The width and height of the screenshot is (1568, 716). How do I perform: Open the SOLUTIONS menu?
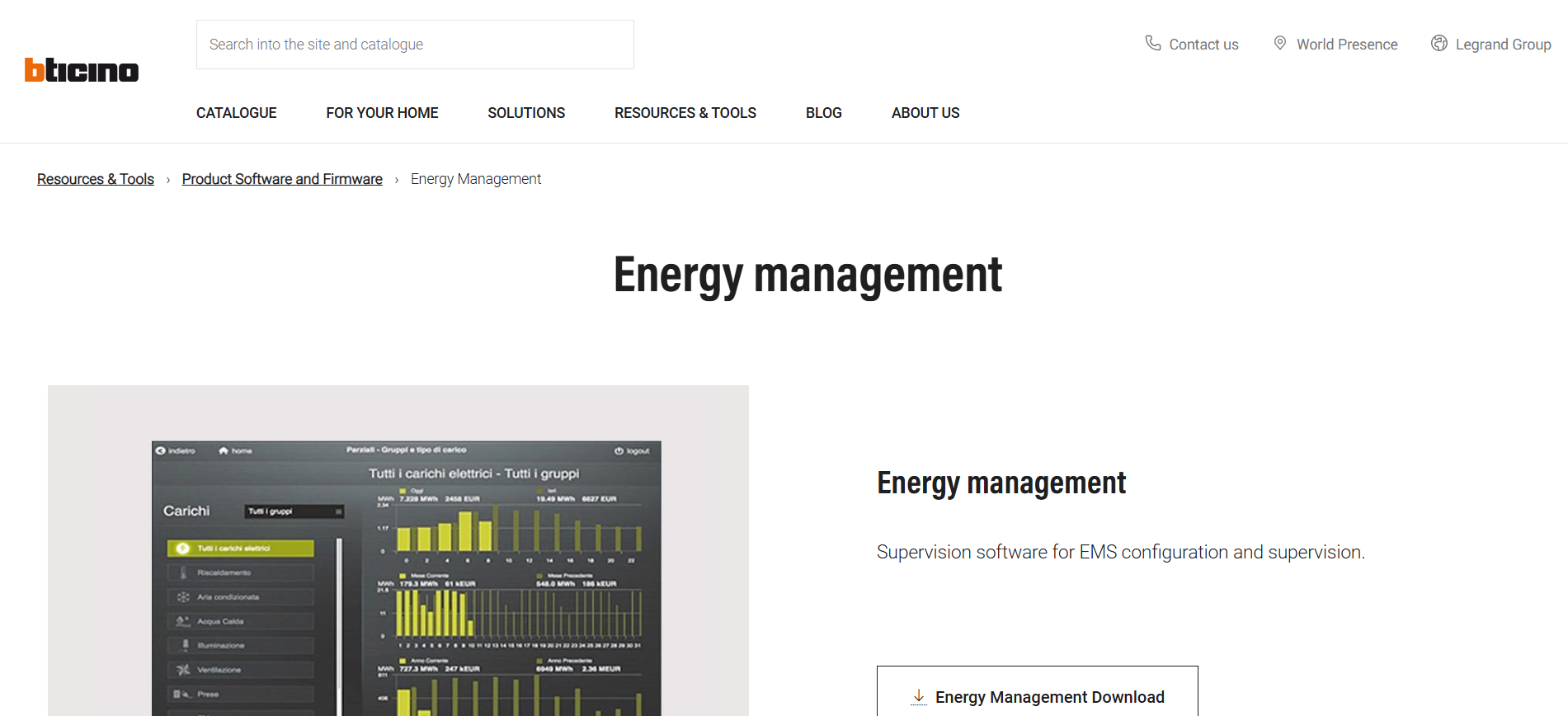click(526, 113)
